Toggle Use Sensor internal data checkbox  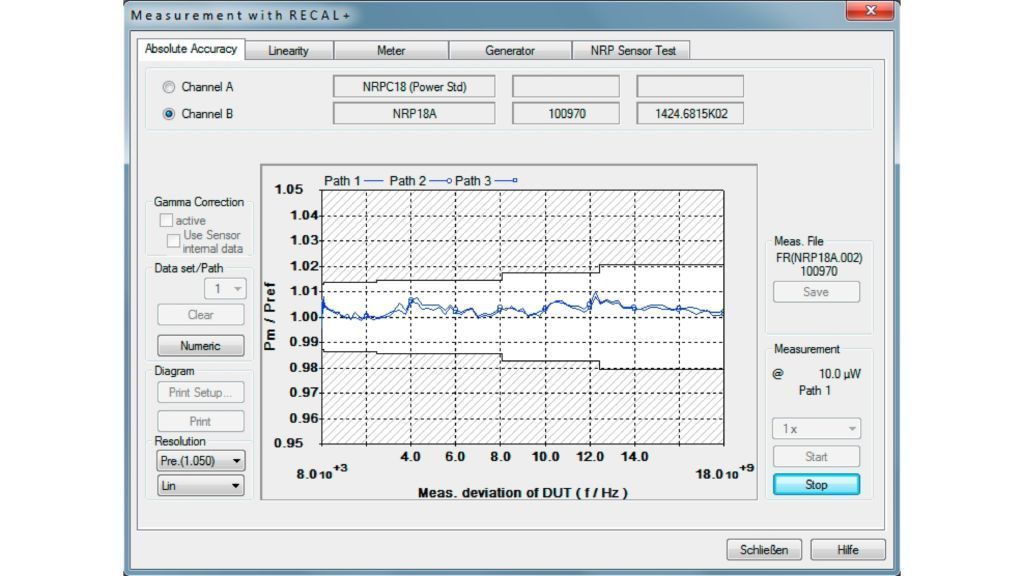tap(174, 241)
